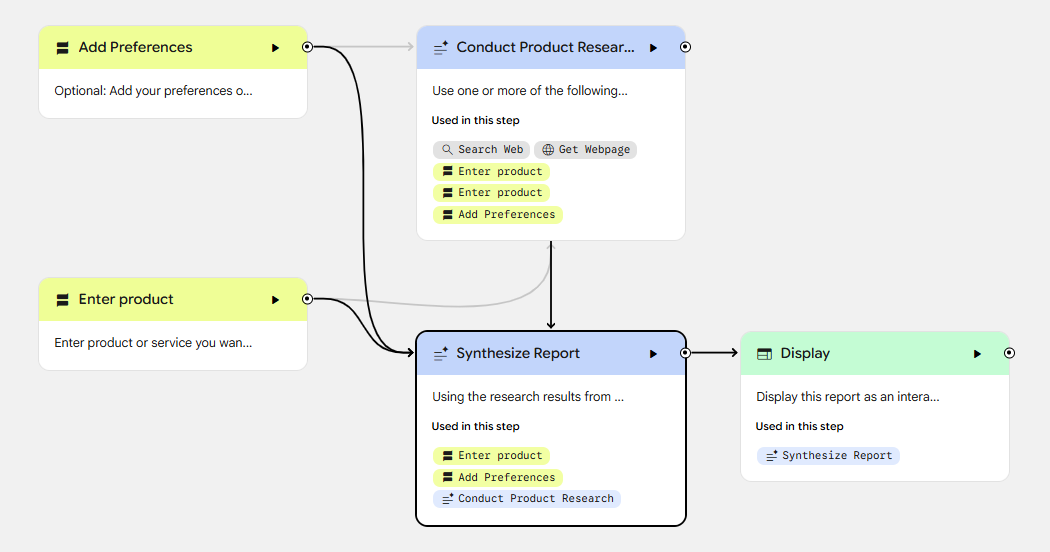
Task: Click the Search Web tool chip
Action: (482, 150)
